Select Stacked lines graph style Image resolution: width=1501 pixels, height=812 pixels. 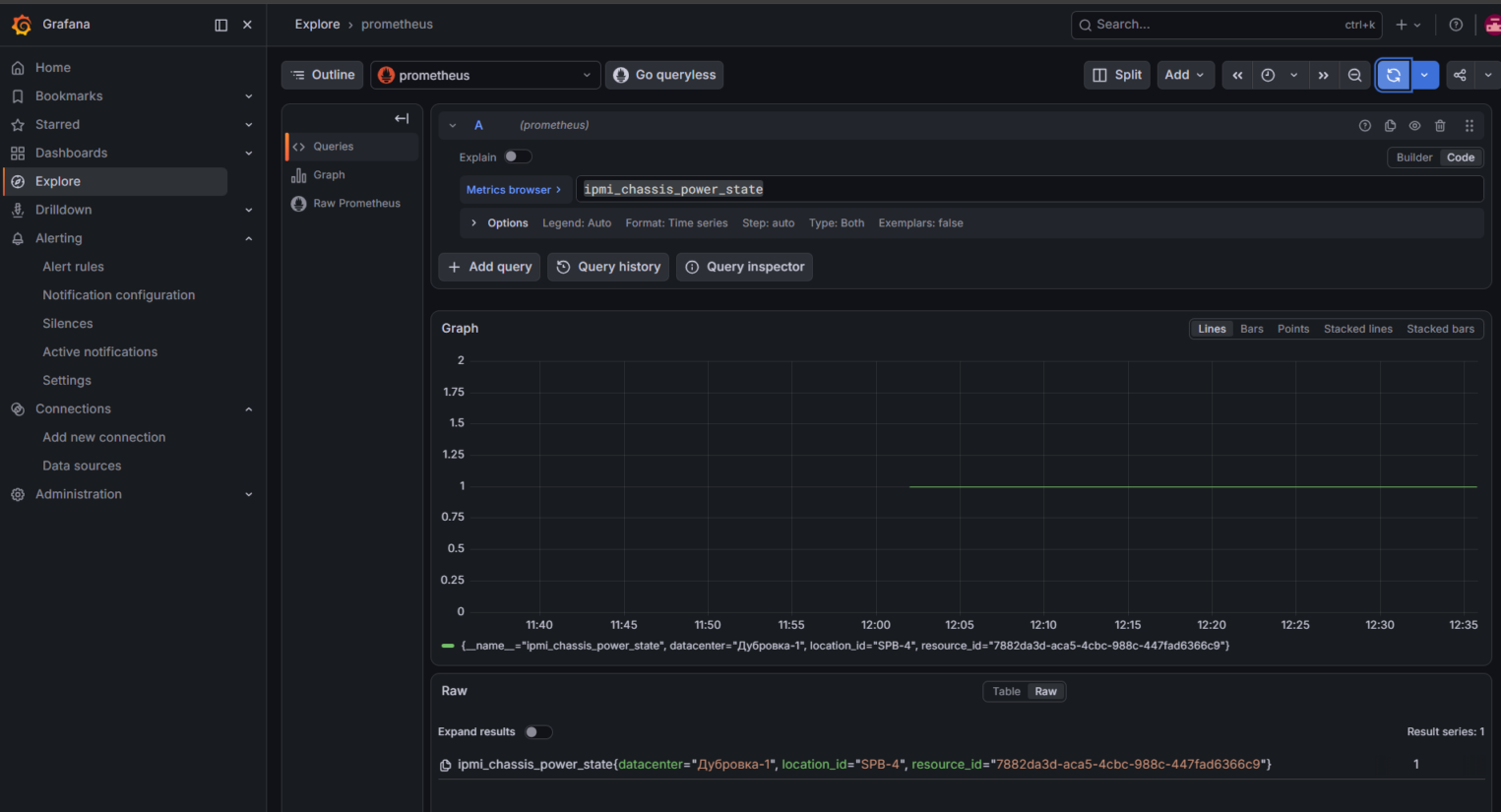(1357, 329)
